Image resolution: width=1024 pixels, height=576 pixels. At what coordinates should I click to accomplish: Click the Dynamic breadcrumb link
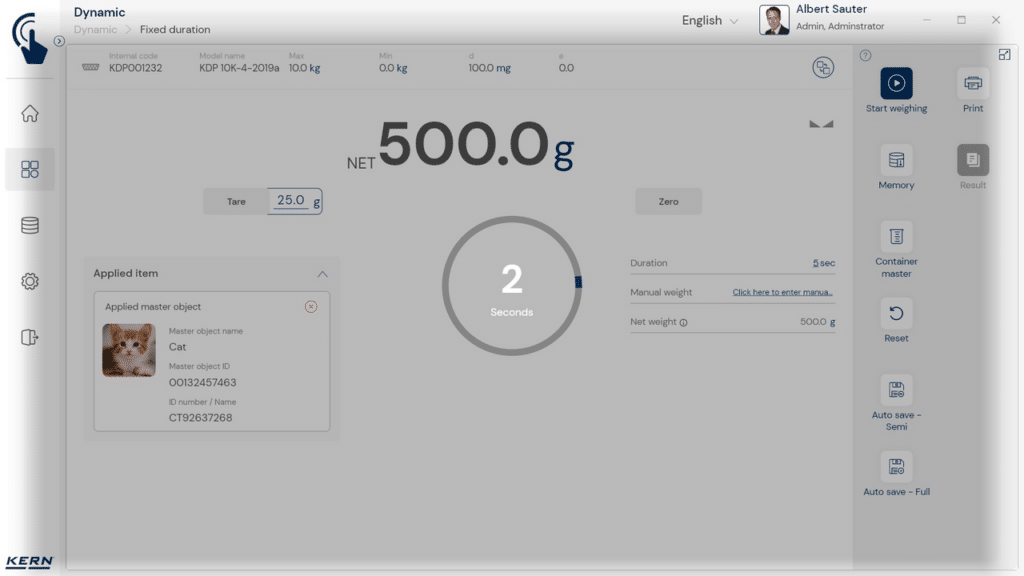point(95,30)
